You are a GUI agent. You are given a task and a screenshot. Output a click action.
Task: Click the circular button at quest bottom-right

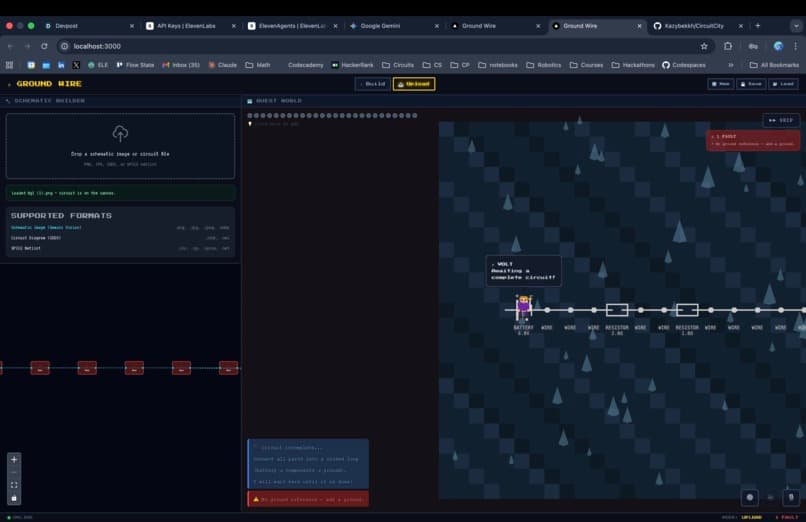coord(749,497)
